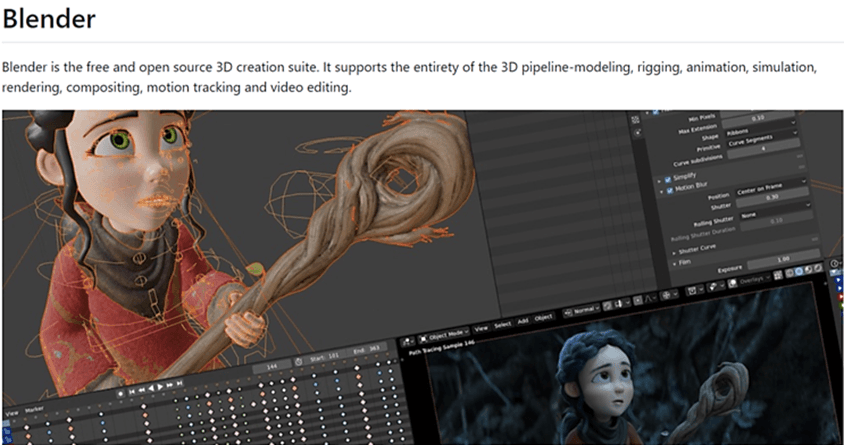Click the clock icon beside Start field

299,360
